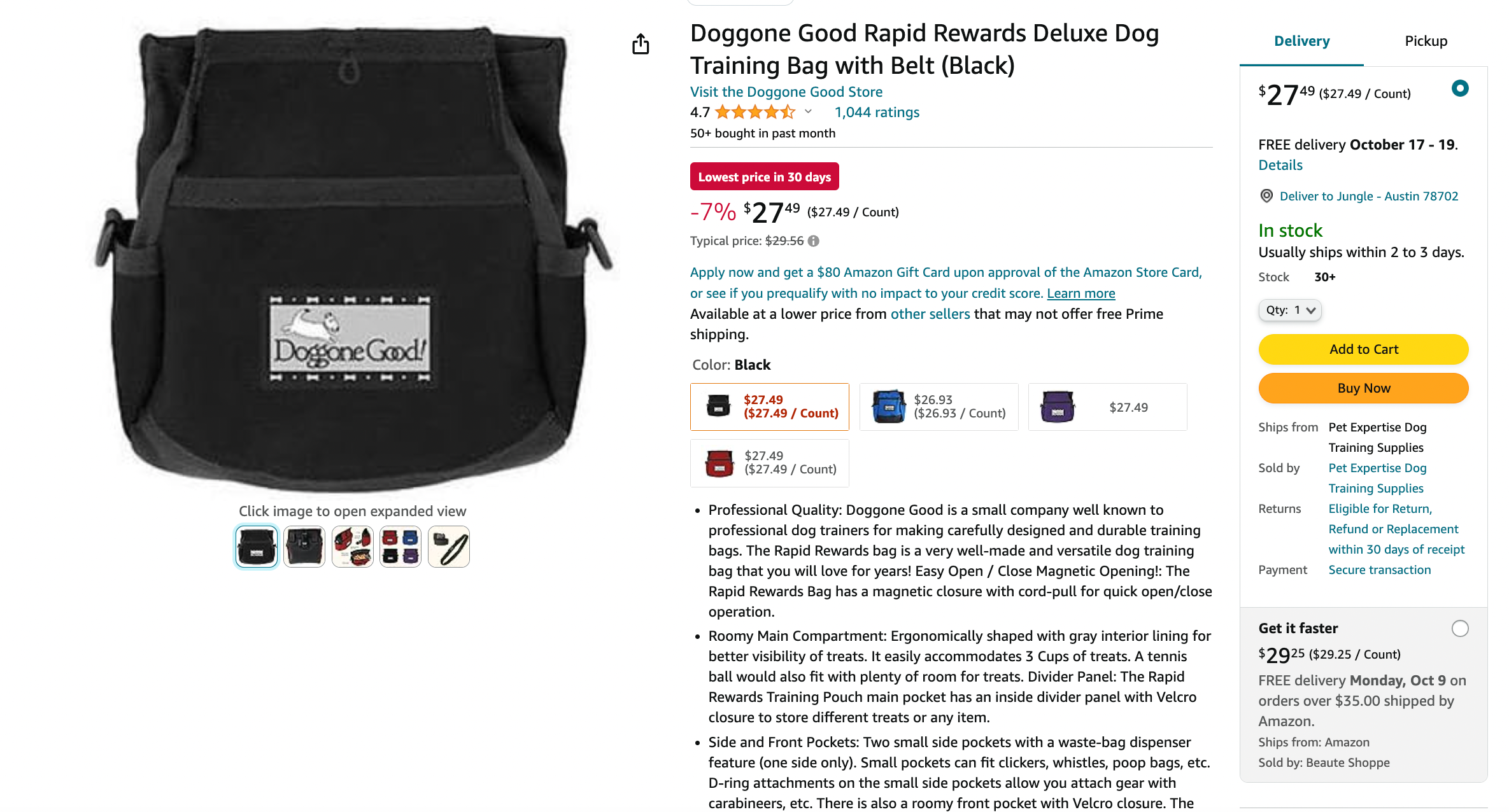This screenshot has height=812, width=1509.
Task: Click the Buy Now button
Action: pos(1363,388)
